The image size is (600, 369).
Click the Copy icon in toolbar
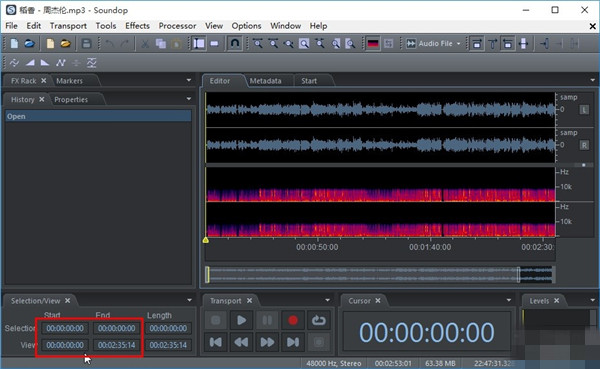pyautogui.click(x=161, y=44)
